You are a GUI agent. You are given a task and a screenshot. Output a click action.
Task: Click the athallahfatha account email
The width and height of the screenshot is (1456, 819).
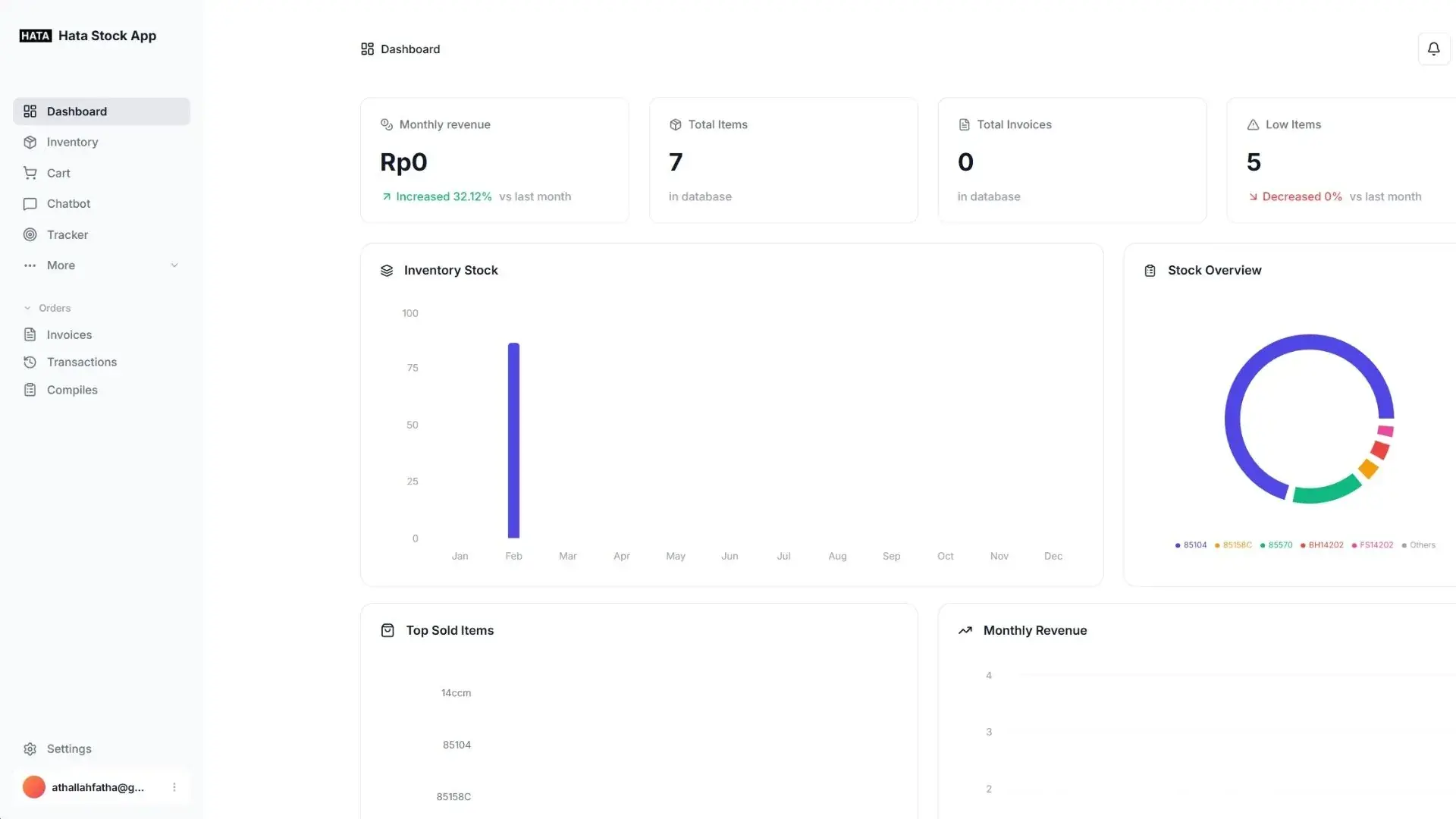pyautogui.click(x=98, y=787)
